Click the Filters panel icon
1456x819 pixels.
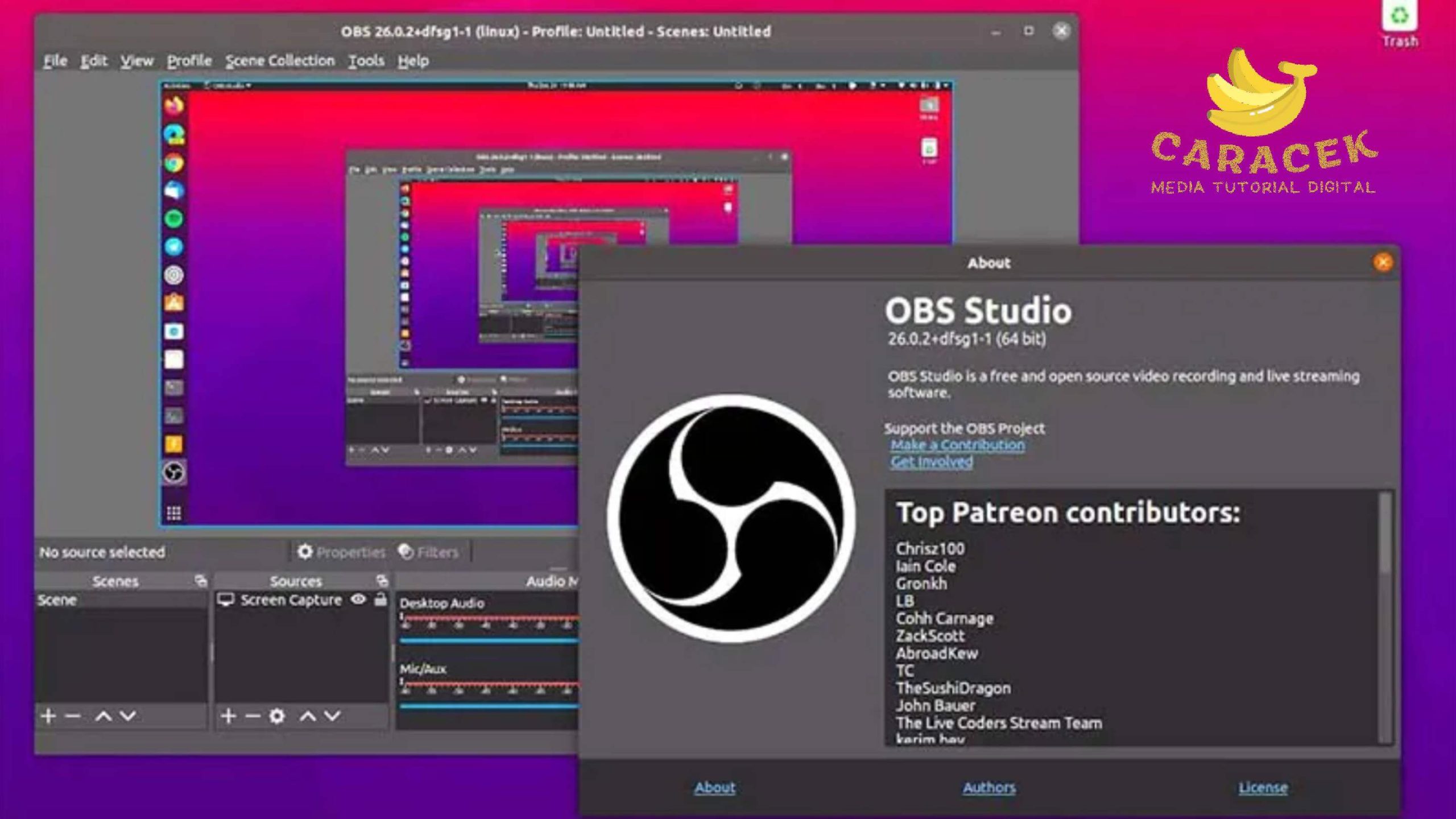pyautogui.click(x=405, y=552)
